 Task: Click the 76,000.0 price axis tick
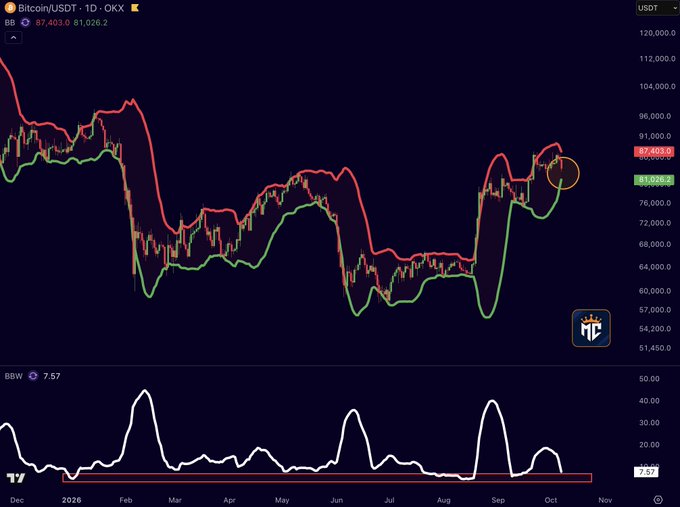(x=655, y=203)
